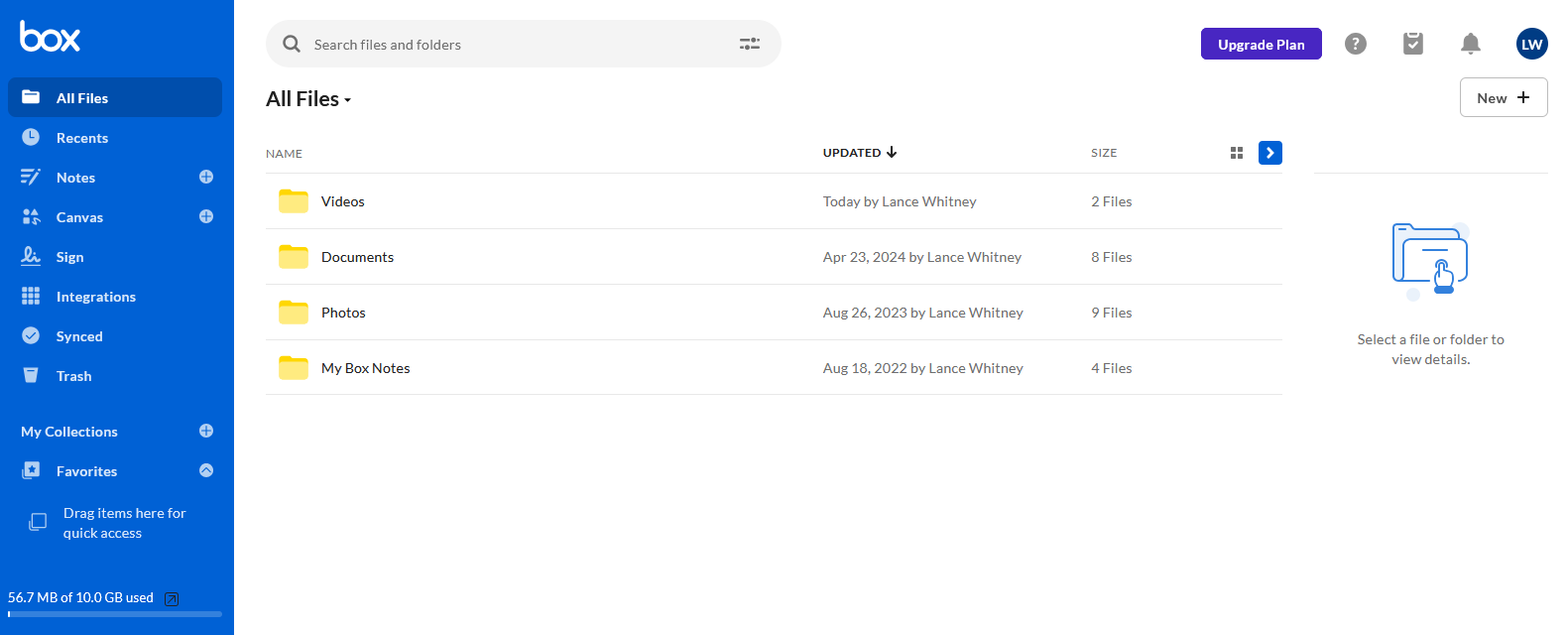1568x635 pixels.
Task: Click the storage usage bar
Action: 115,613
